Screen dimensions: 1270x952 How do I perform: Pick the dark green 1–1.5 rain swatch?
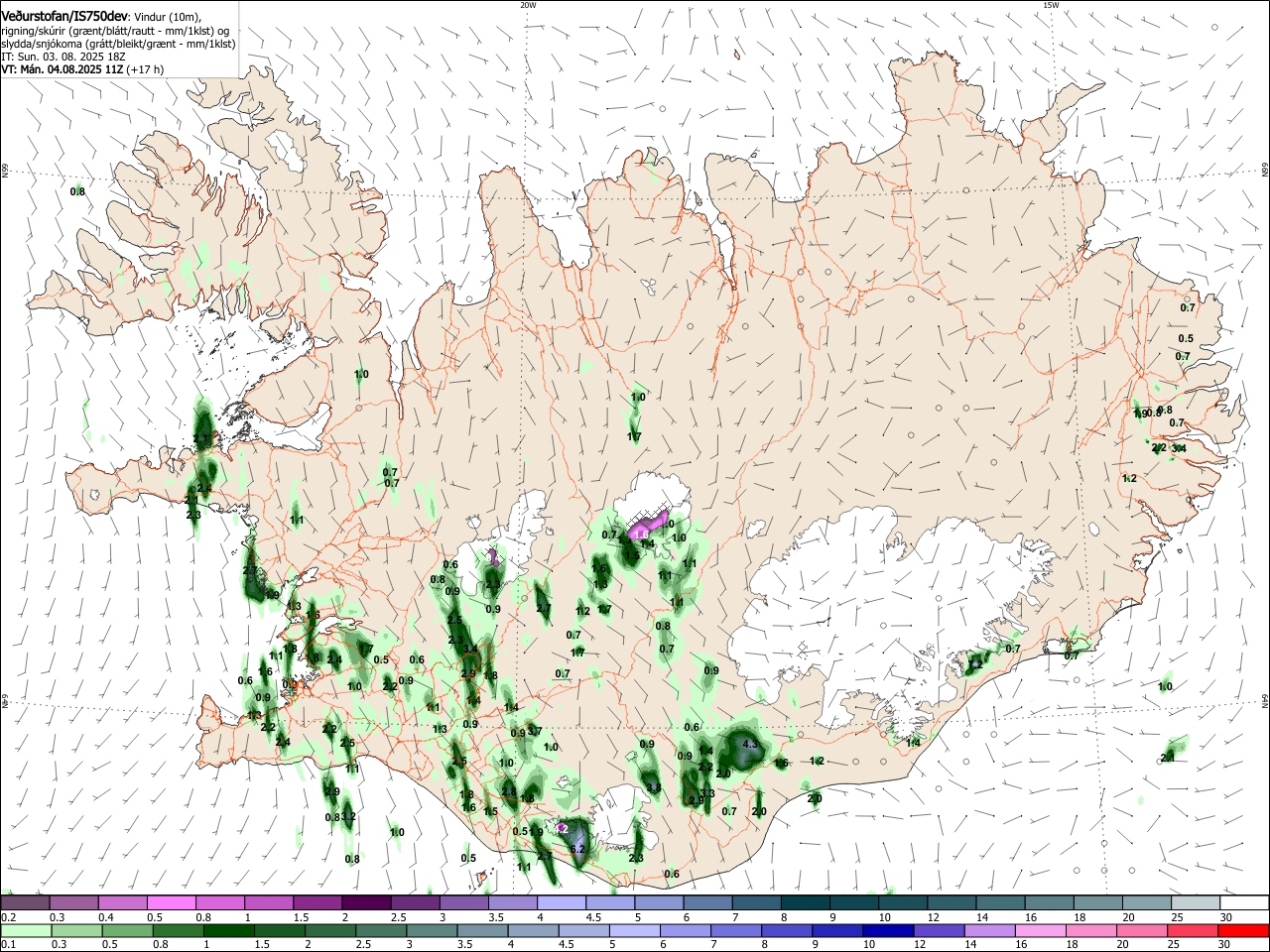pyautogui.click(x=229, y=930)
